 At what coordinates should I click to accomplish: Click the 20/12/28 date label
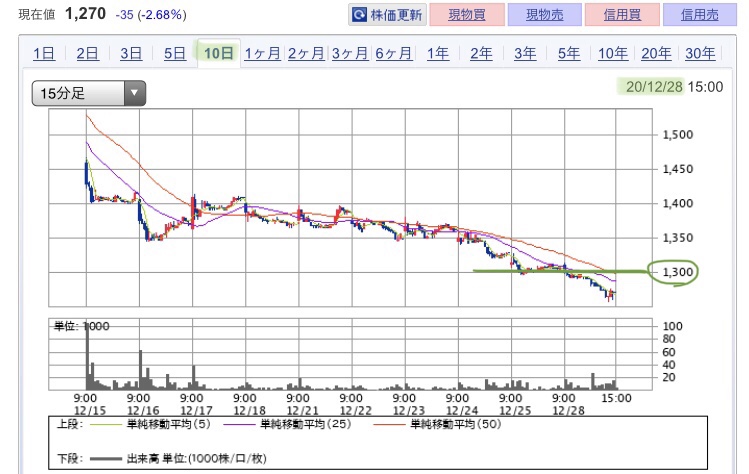654,86
